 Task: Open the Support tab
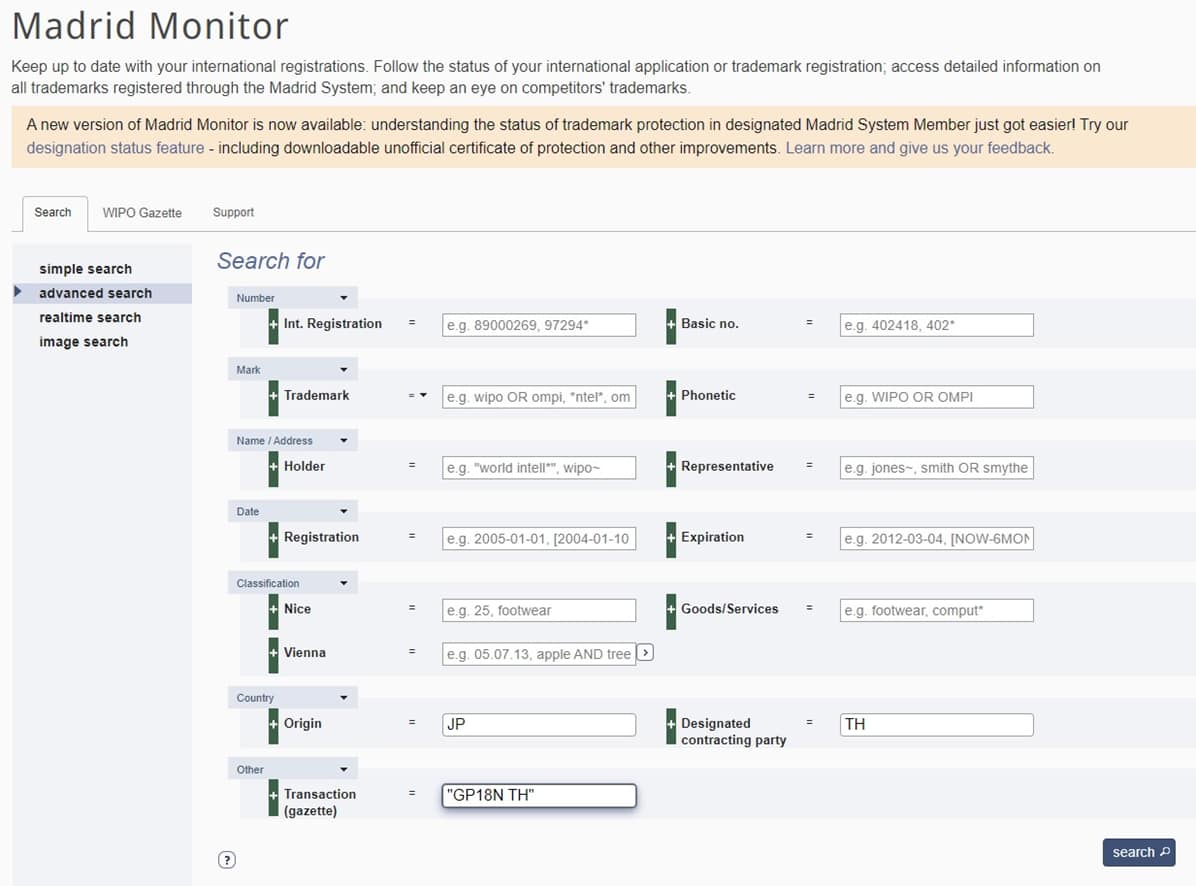[233, 213]
